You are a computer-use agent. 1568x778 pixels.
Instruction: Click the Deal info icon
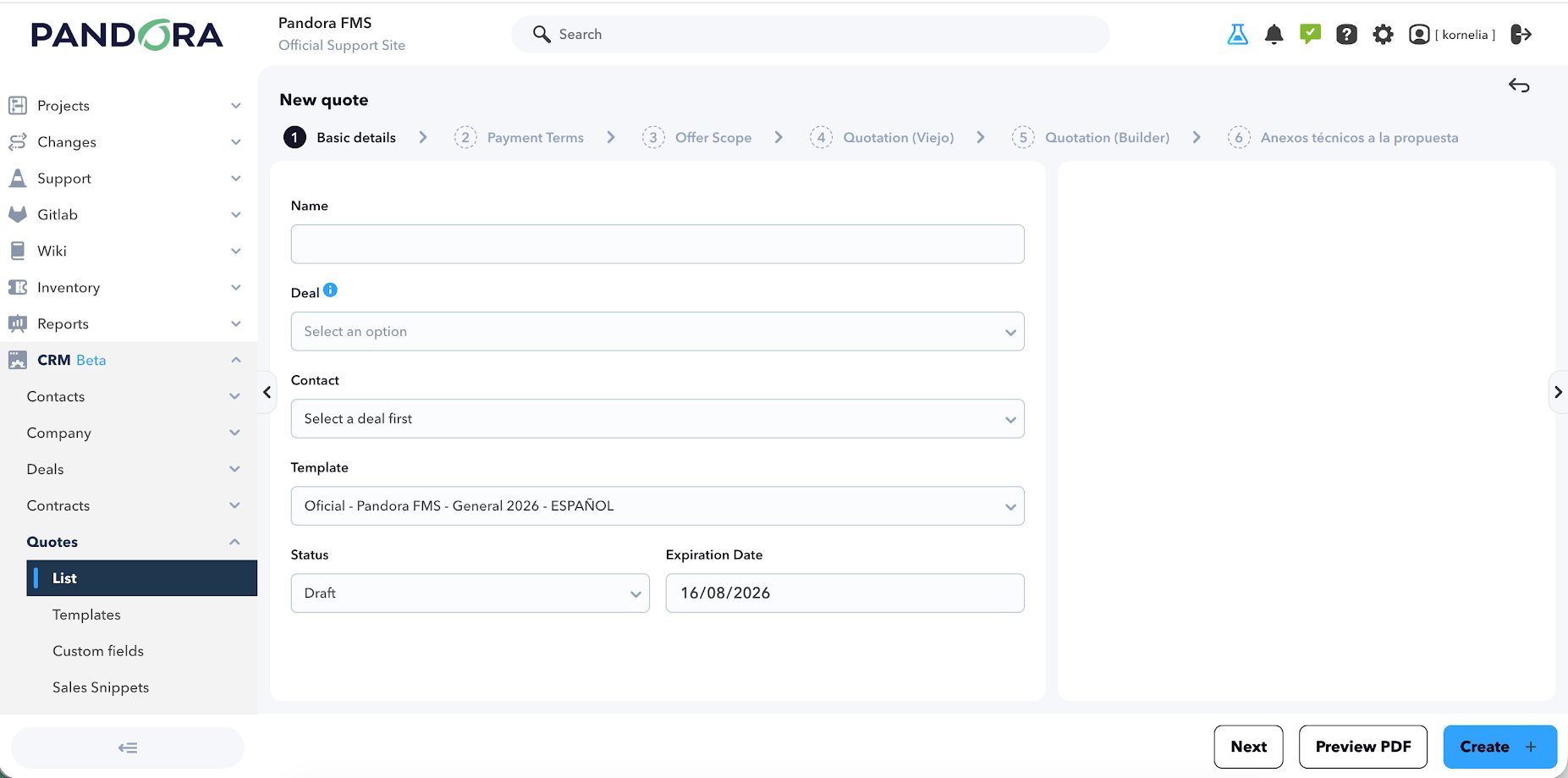(x=330, y=290)
